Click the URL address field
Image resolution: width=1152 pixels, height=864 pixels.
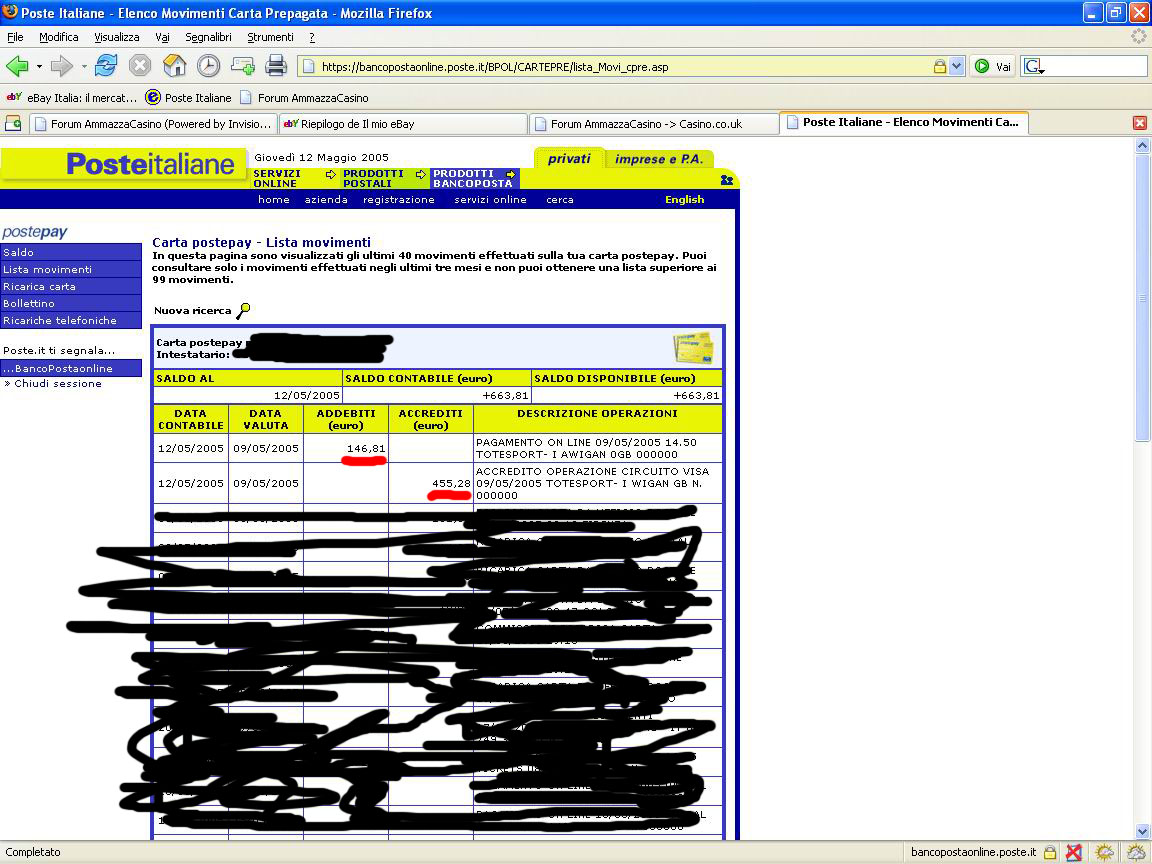624,67
